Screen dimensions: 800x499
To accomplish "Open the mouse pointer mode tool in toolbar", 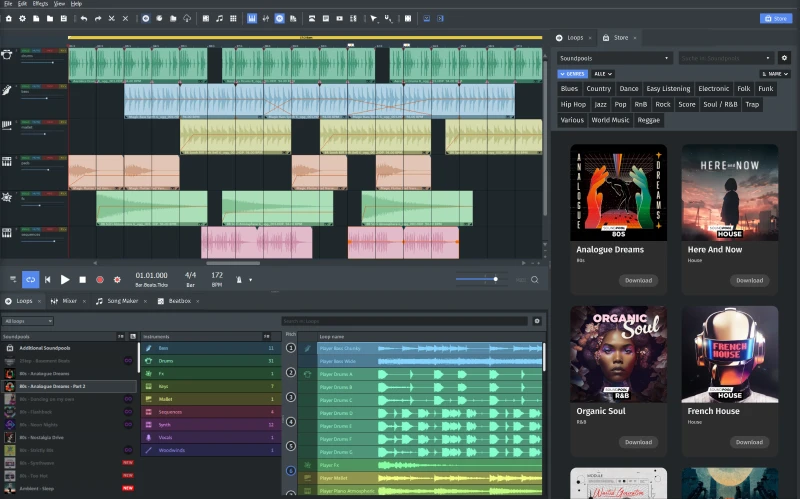I will point(374,18).
